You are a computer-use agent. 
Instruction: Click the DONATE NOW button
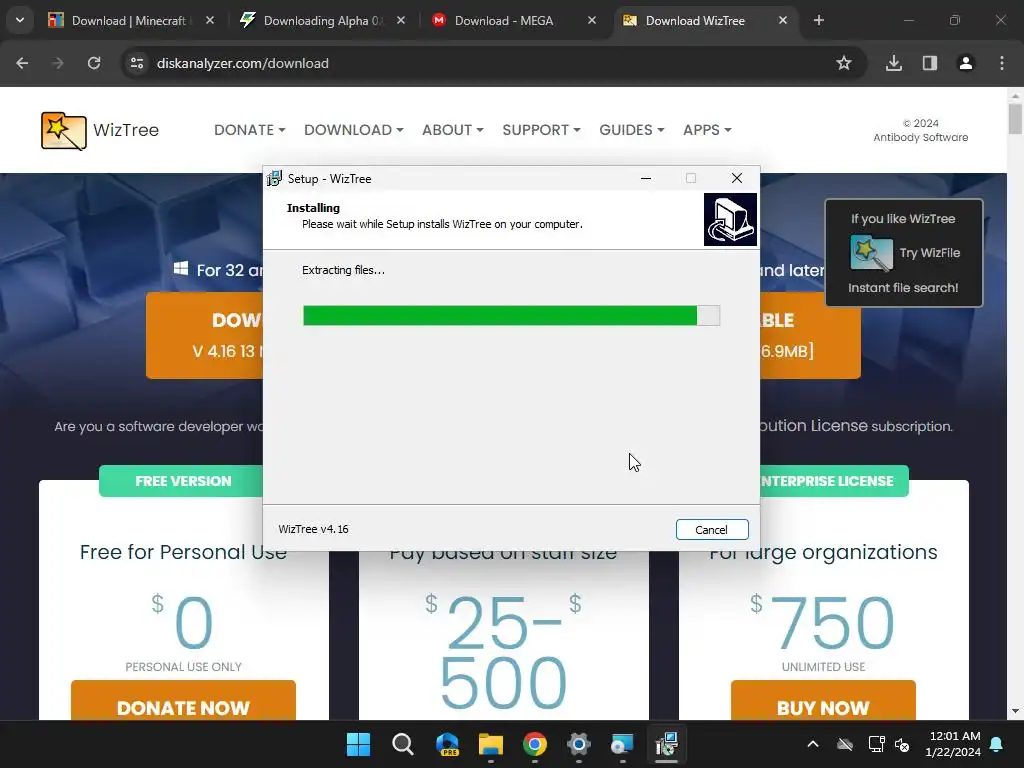point(184,700)
